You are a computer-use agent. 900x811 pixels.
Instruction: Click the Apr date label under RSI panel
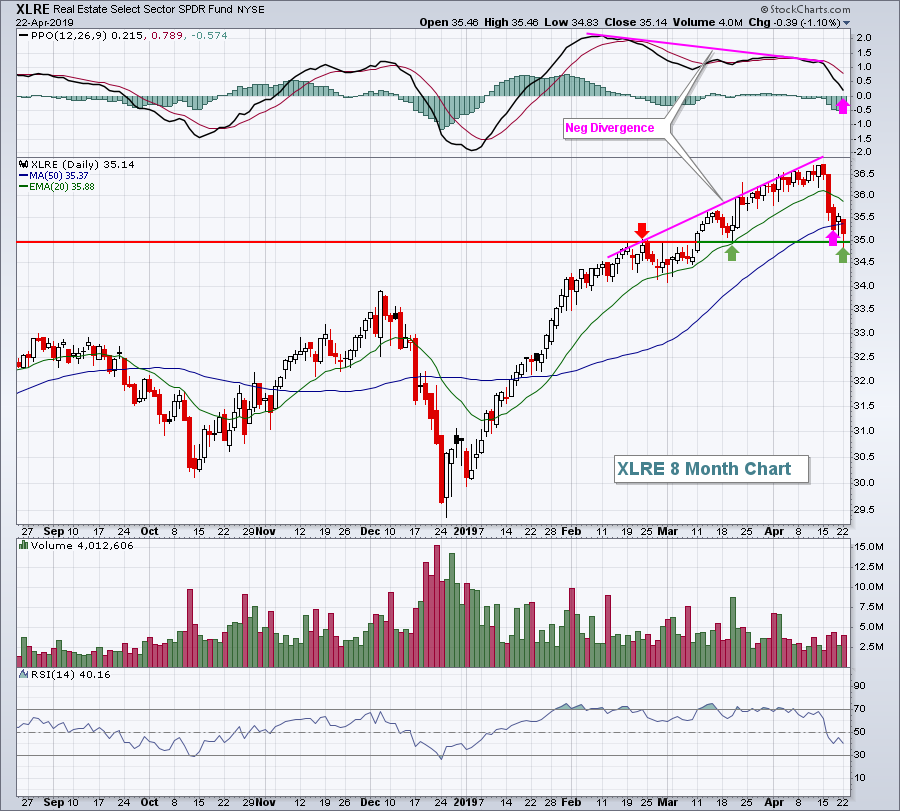774,802
